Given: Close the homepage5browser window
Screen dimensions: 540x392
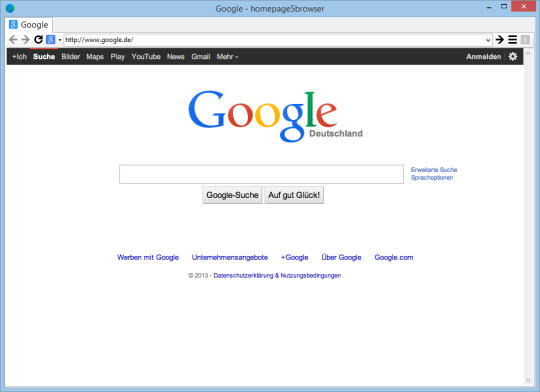Looking at the screenshot, I should coord(523,7).
